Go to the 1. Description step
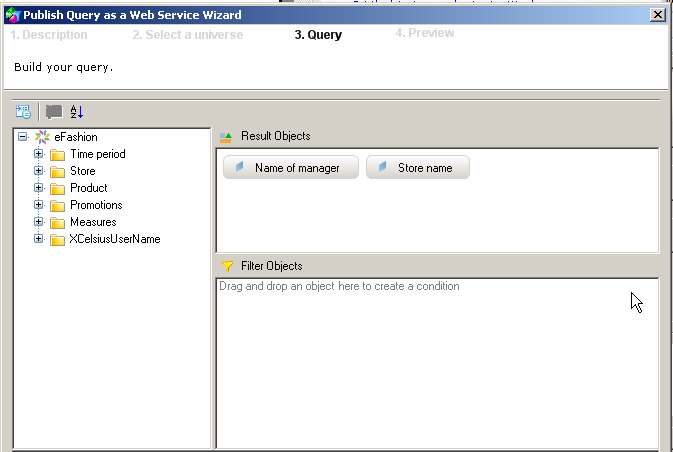673x452 pixels. [x=49, y=35]
